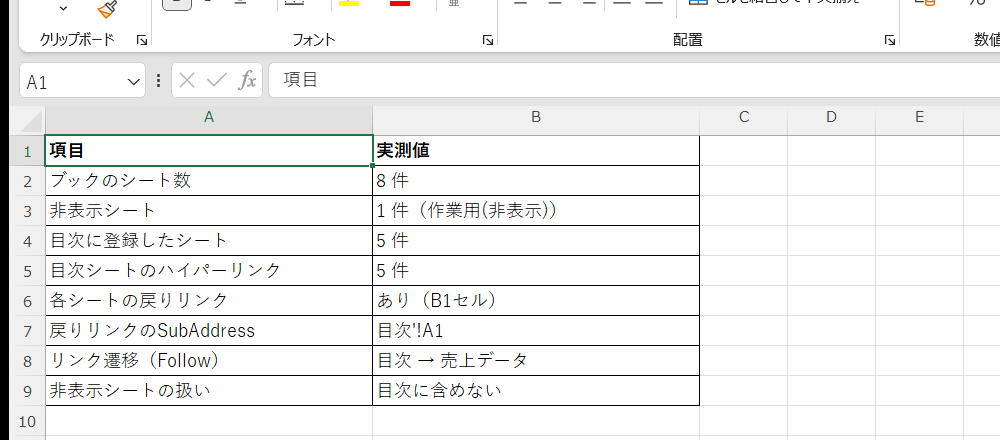
Task: Select row 5 header
Action: pyautogui.click(x=27, y=271)
